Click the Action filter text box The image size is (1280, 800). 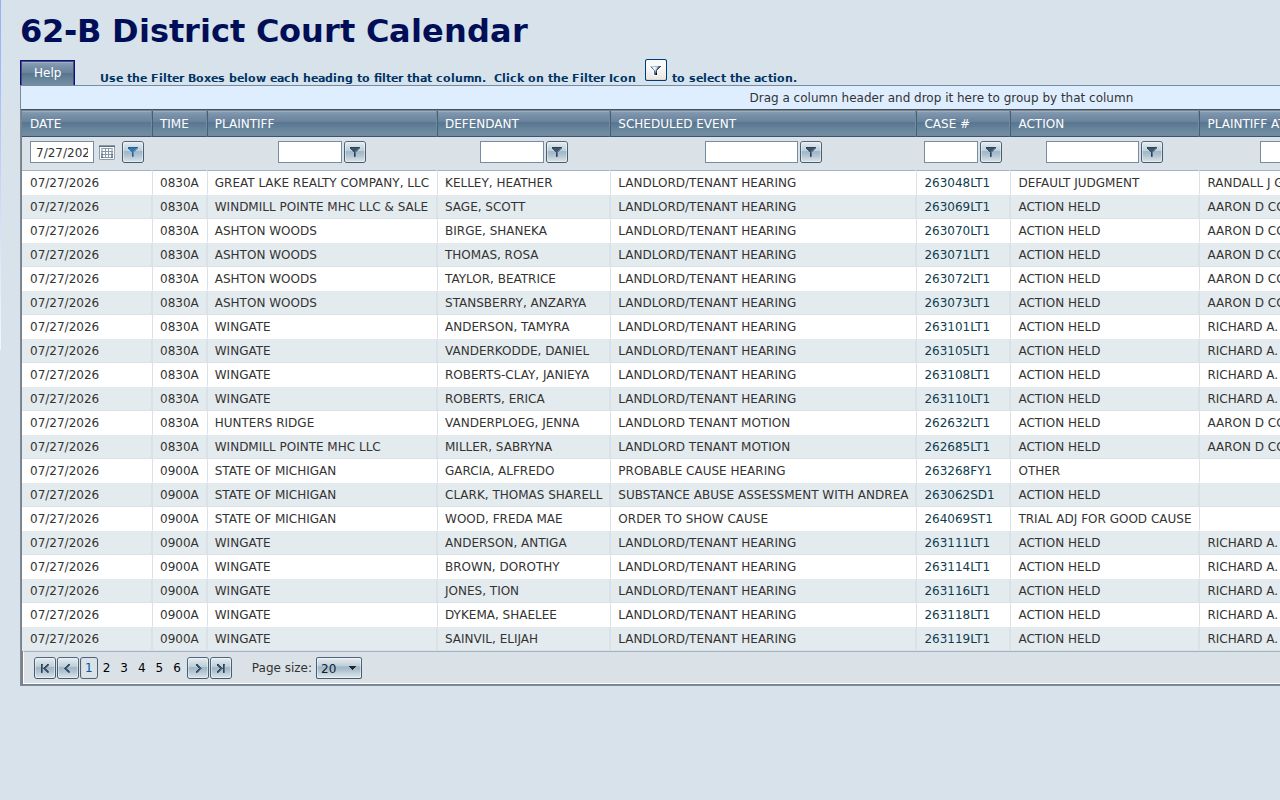point(1092,152)
